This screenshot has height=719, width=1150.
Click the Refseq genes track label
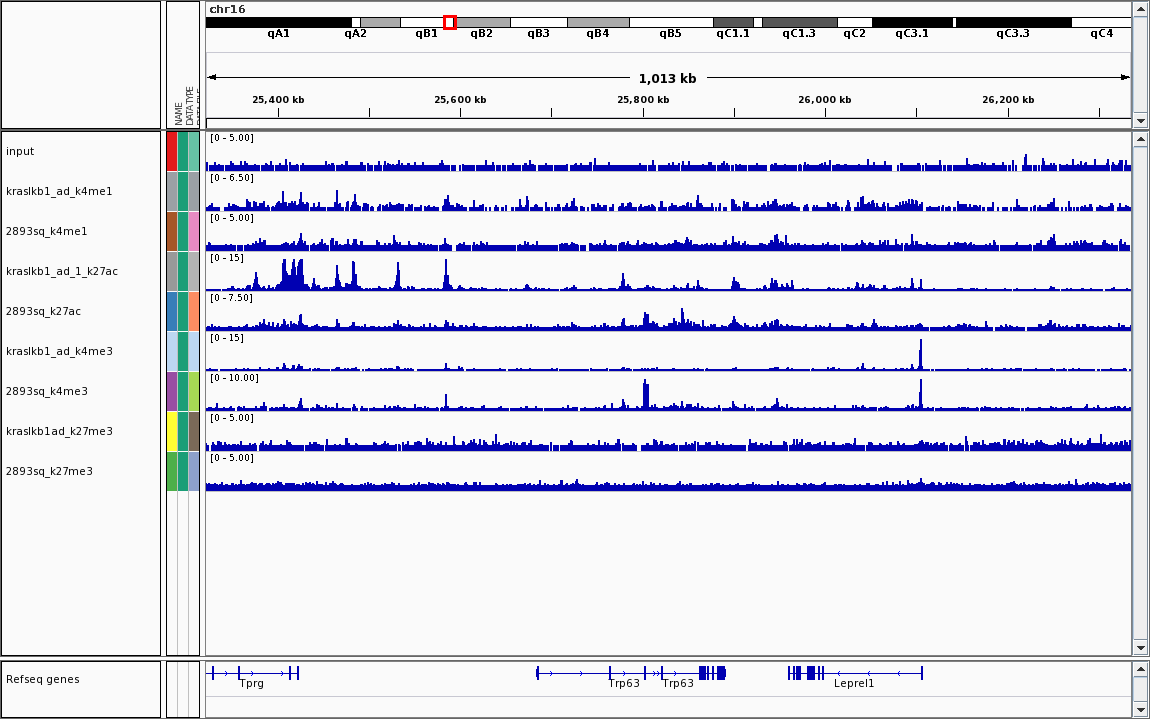click(42, 679)
